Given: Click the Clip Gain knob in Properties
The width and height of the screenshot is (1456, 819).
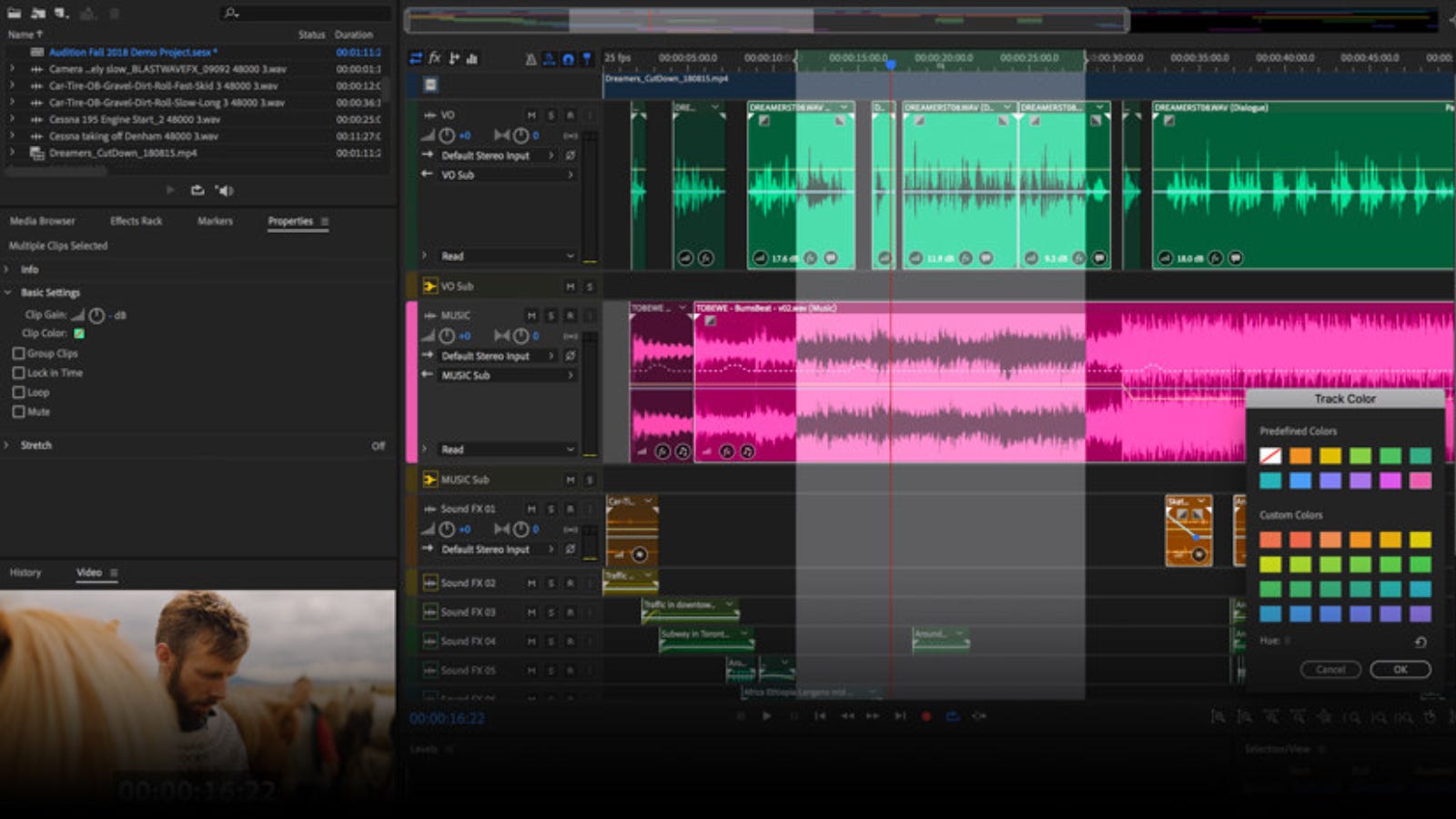Looking at the screenshot, I should [96, 315].
